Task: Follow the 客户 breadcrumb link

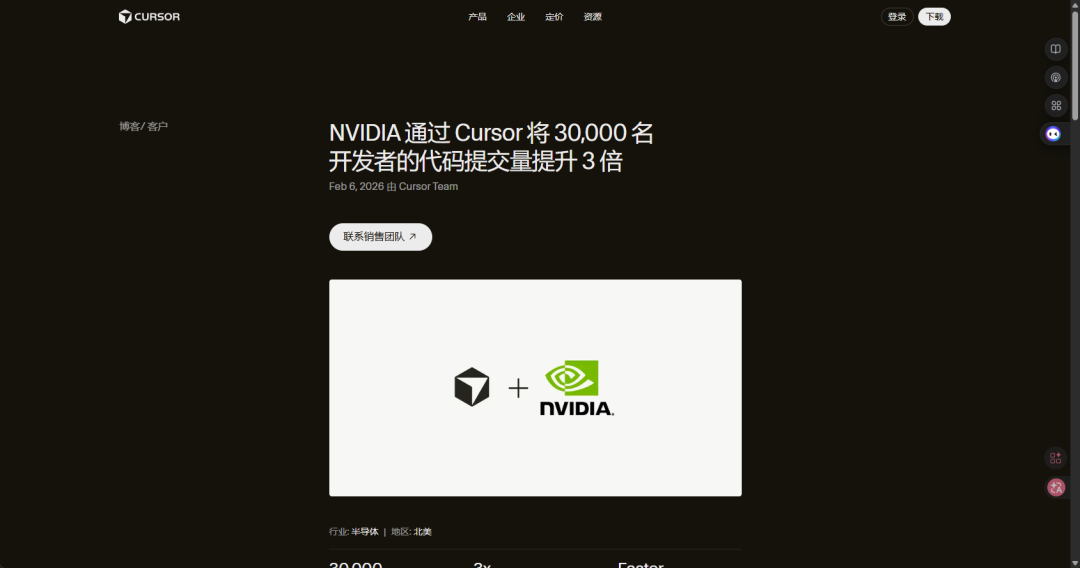Action: 157,126
